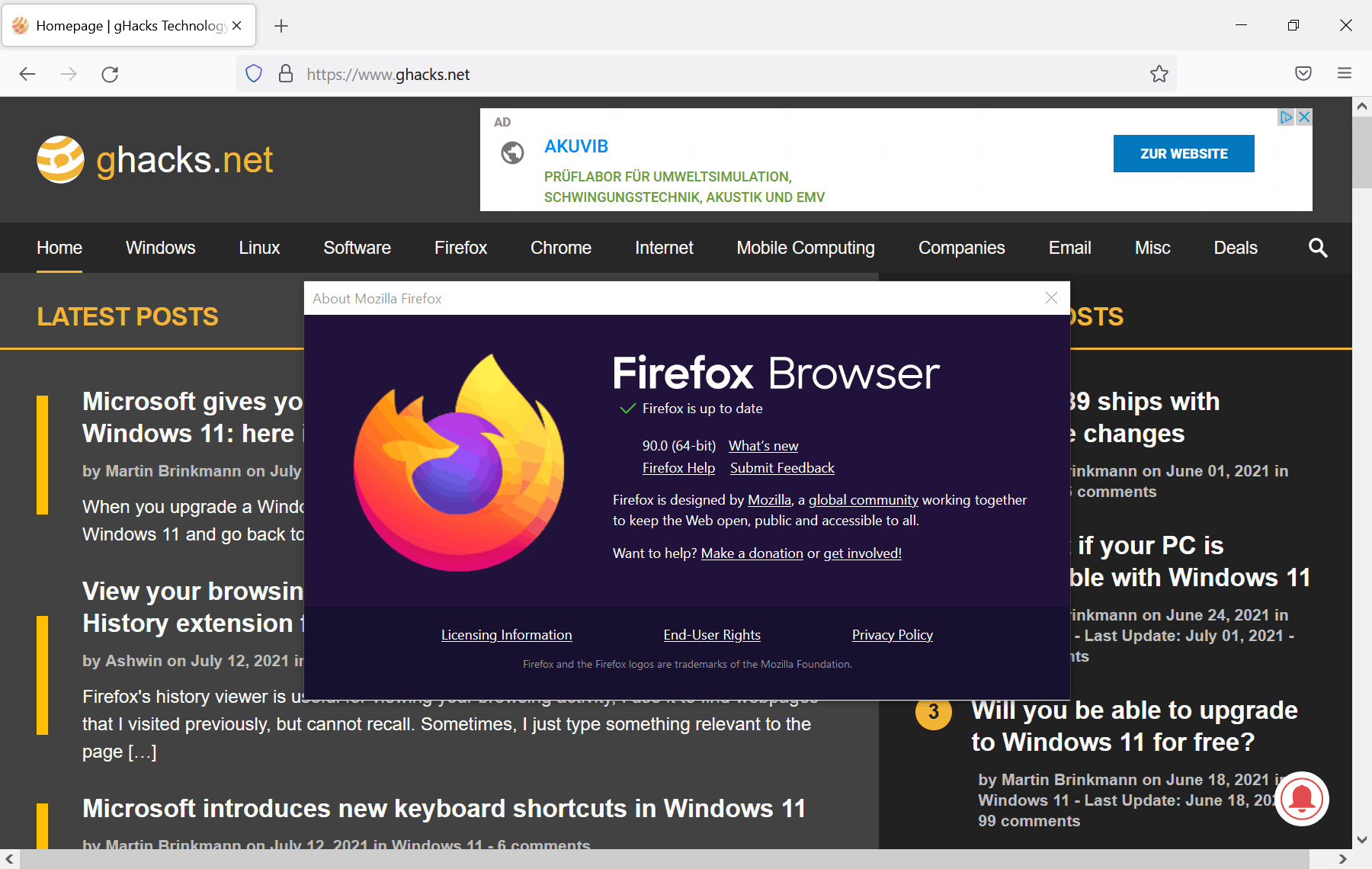
Task: Open the Mozilla link
Action: point(769,500)
